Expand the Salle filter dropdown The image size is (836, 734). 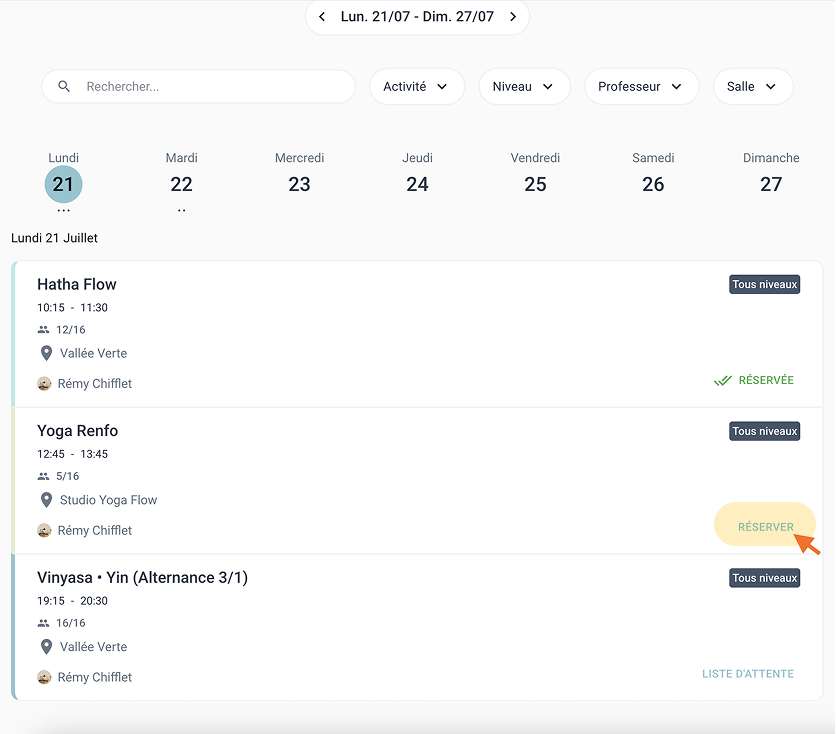753,86
